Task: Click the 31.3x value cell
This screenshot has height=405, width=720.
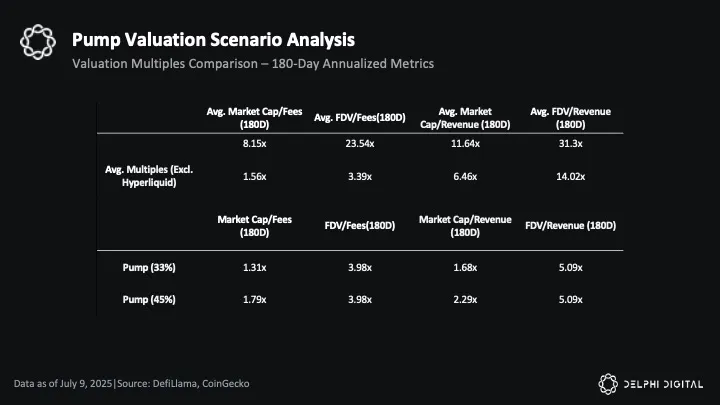Action: pos(571,144)
